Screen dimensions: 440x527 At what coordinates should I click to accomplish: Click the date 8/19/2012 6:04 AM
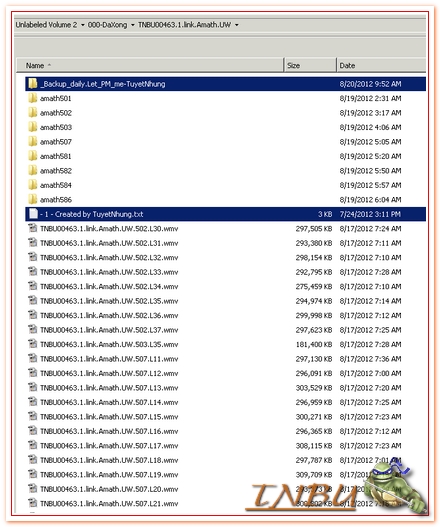pos(370,199)
